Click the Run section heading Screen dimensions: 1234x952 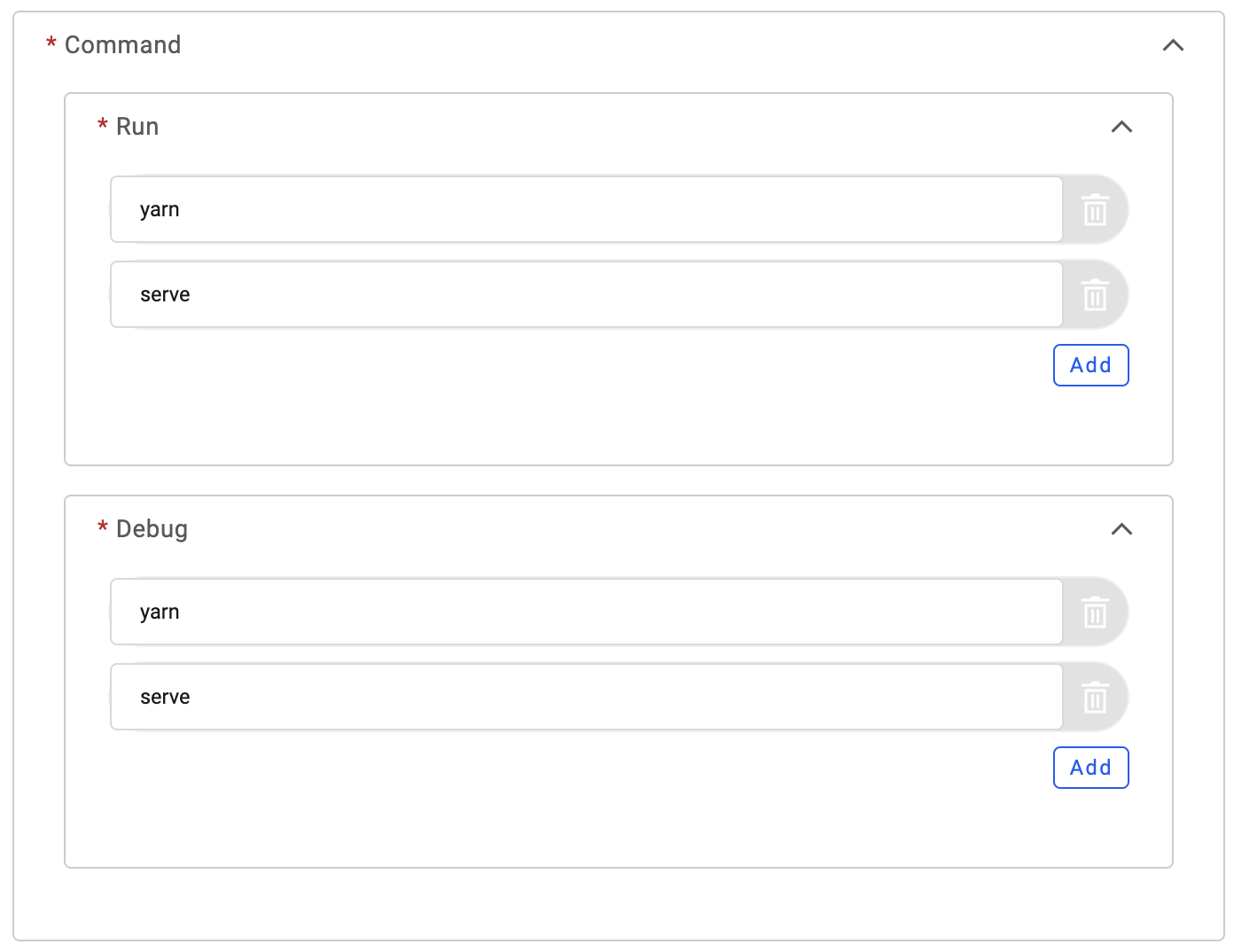(x=137, y=127)
